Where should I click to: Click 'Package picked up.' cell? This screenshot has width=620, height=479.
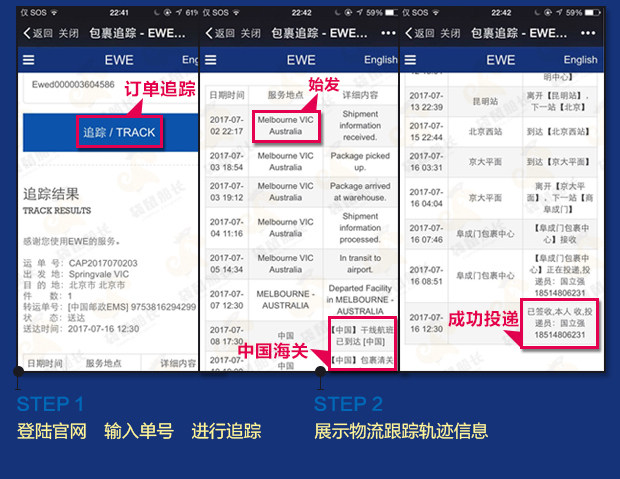[x=360, y=161]
